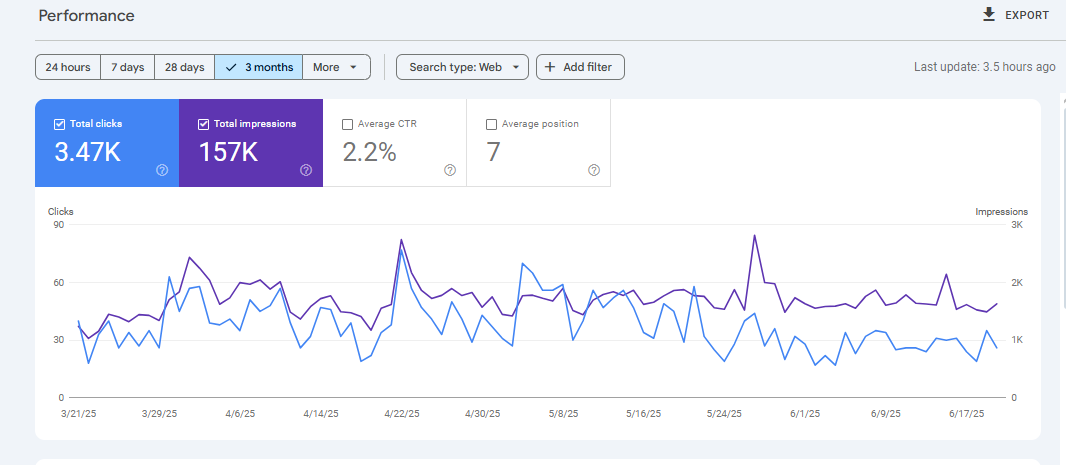Enable the Average position checkbox
Viewport: 1066px width, 465px height.
(492, 124)
